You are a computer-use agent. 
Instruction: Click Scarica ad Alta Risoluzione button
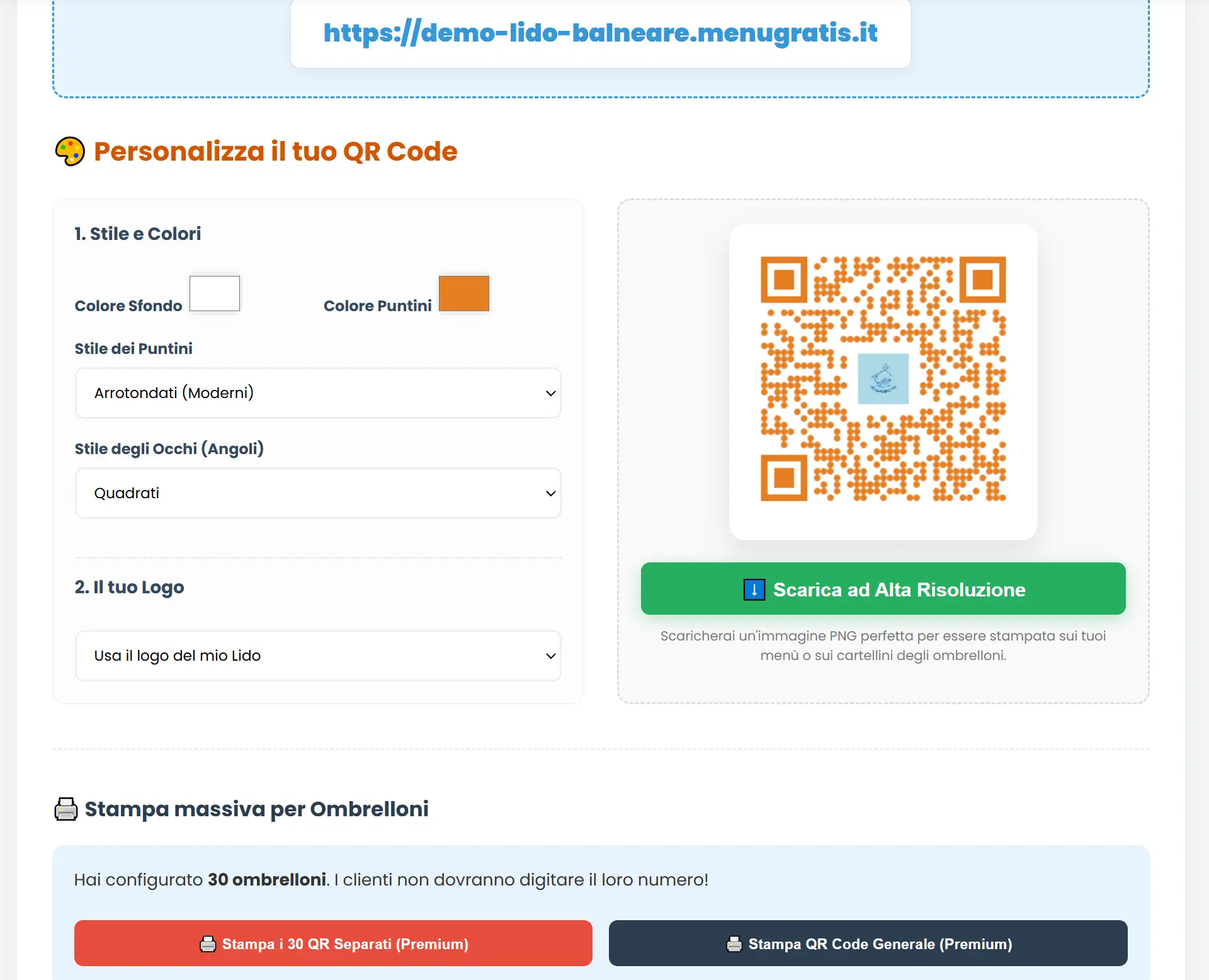[883, 589]
